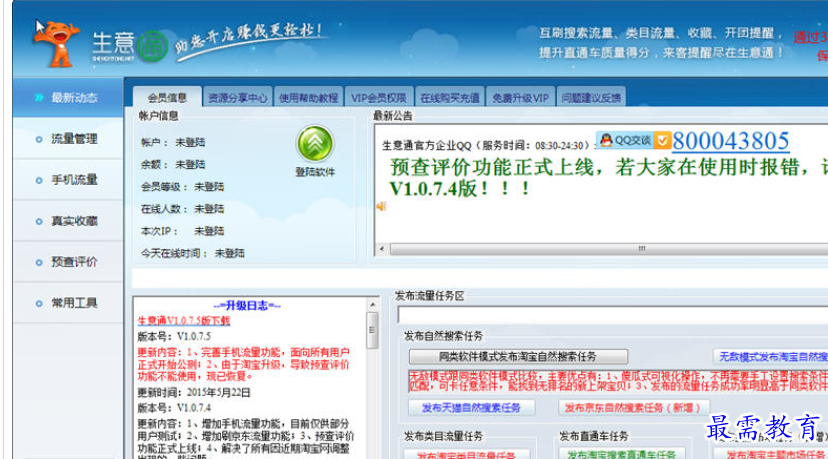Click 同类软件模式发布淘宝自然搜索任务 button
828x459 pixels.
tap(518, 357)
